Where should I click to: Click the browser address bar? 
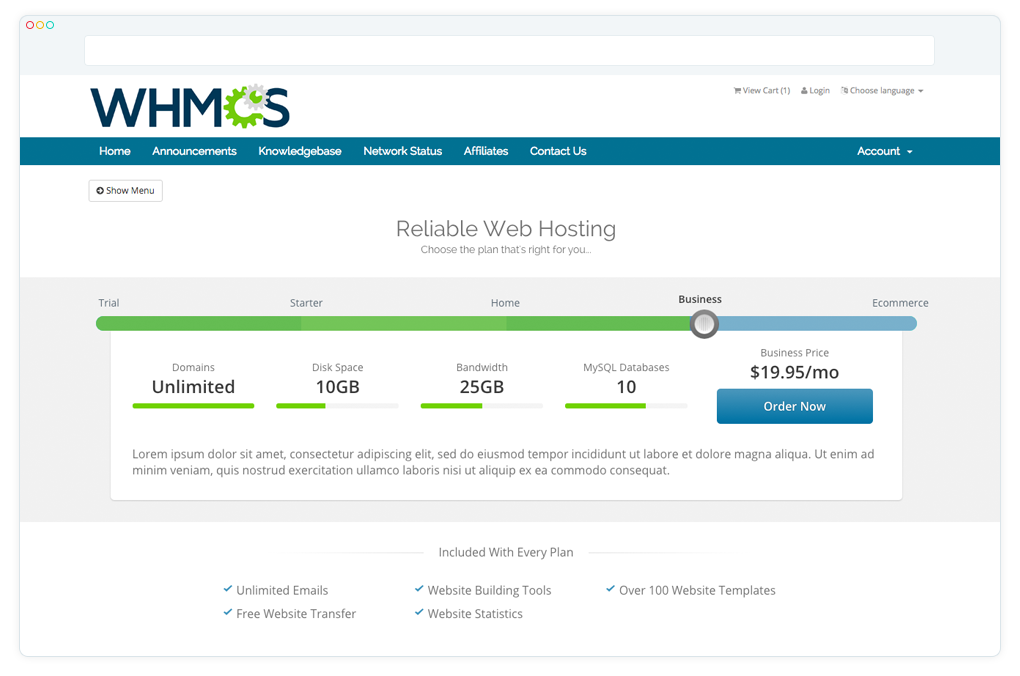pos(509,50)
